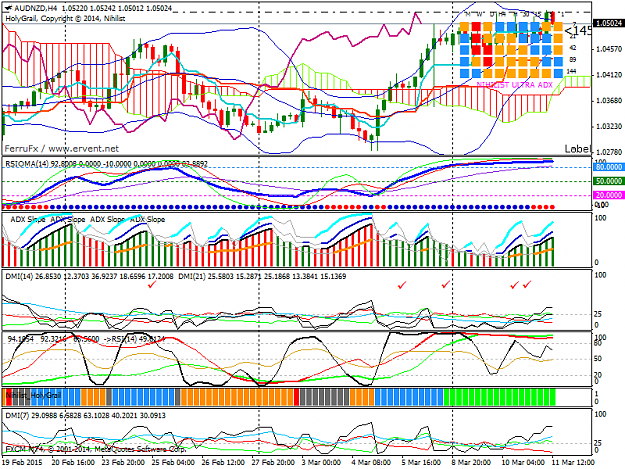Click the 26 Feb 12:00 time label
The height and width of the screenshot is (469, 625).
(x=223, y=463)
